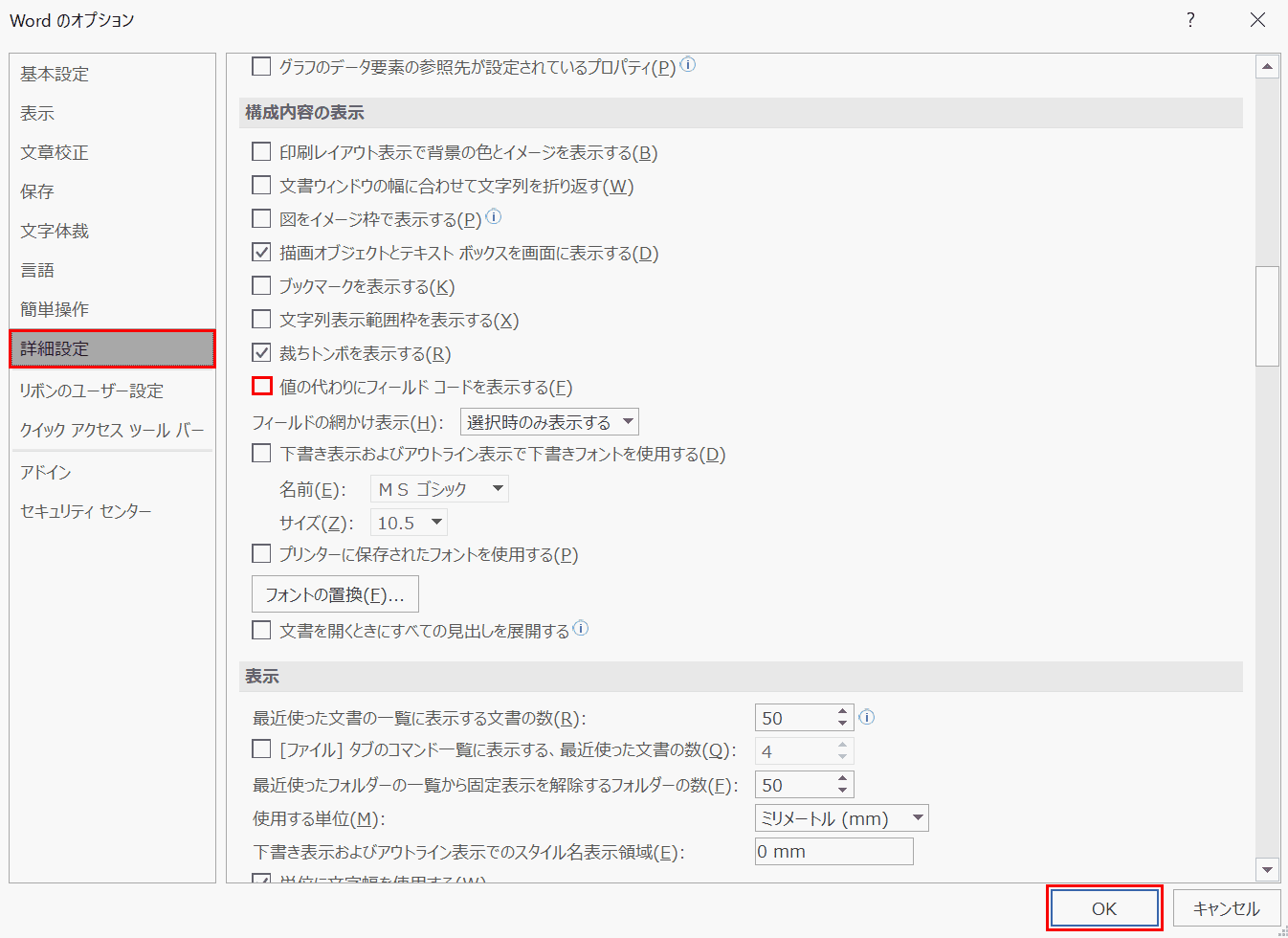Click the help question mark icon
The width and height of the screenshot is (1288, 938).
pyautogui.click(x=1190, y=20)
